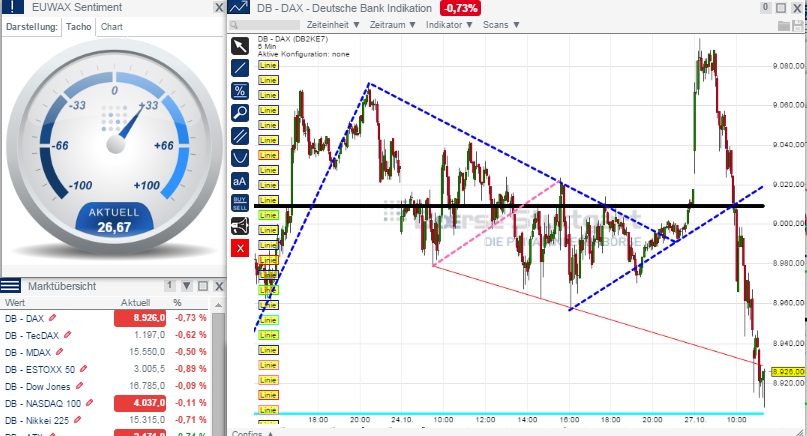The height and width of the screenshot is (436, 807).
Task: Edit pencil icon next to DB - TecDAX
Action: (67, 335)
